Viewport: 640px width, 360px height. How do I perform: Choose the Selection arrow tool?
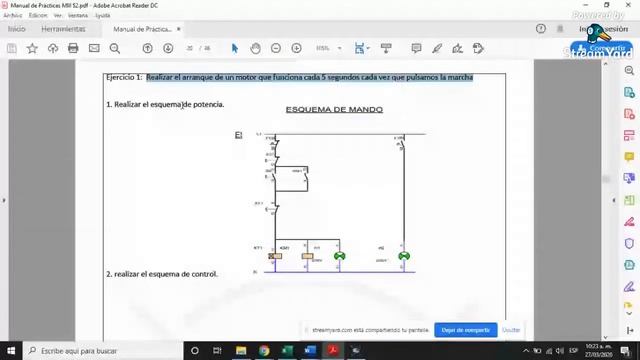pyautogui.click(x=235, y=49)
